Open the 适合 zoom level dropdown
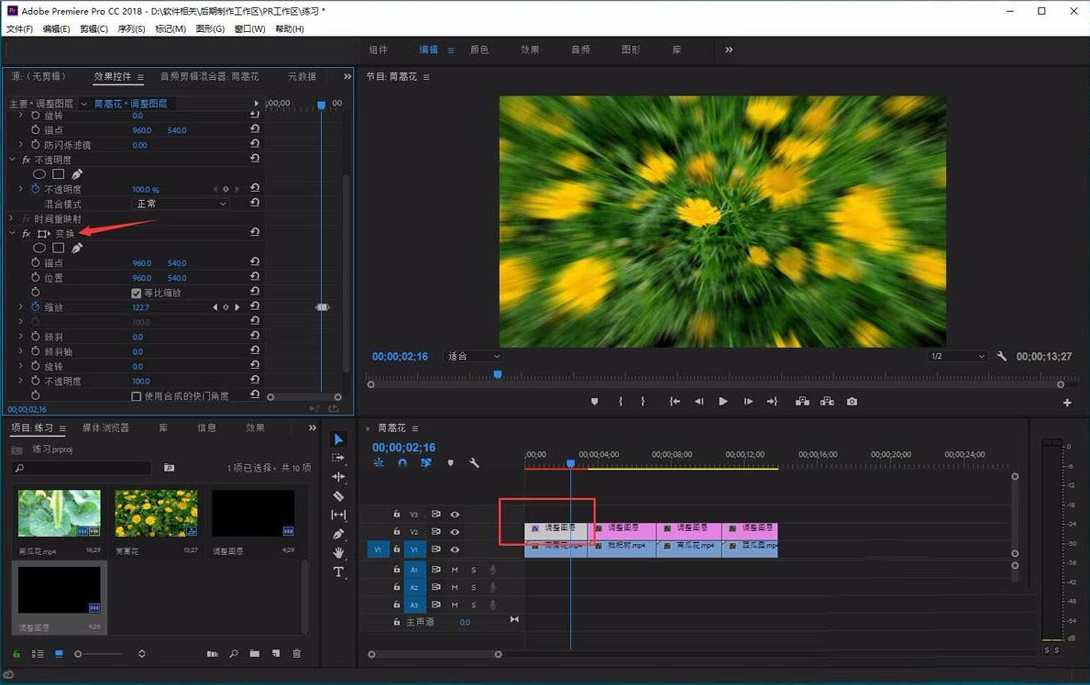Viewport: 1090px width, 685px height. (472, 356)
